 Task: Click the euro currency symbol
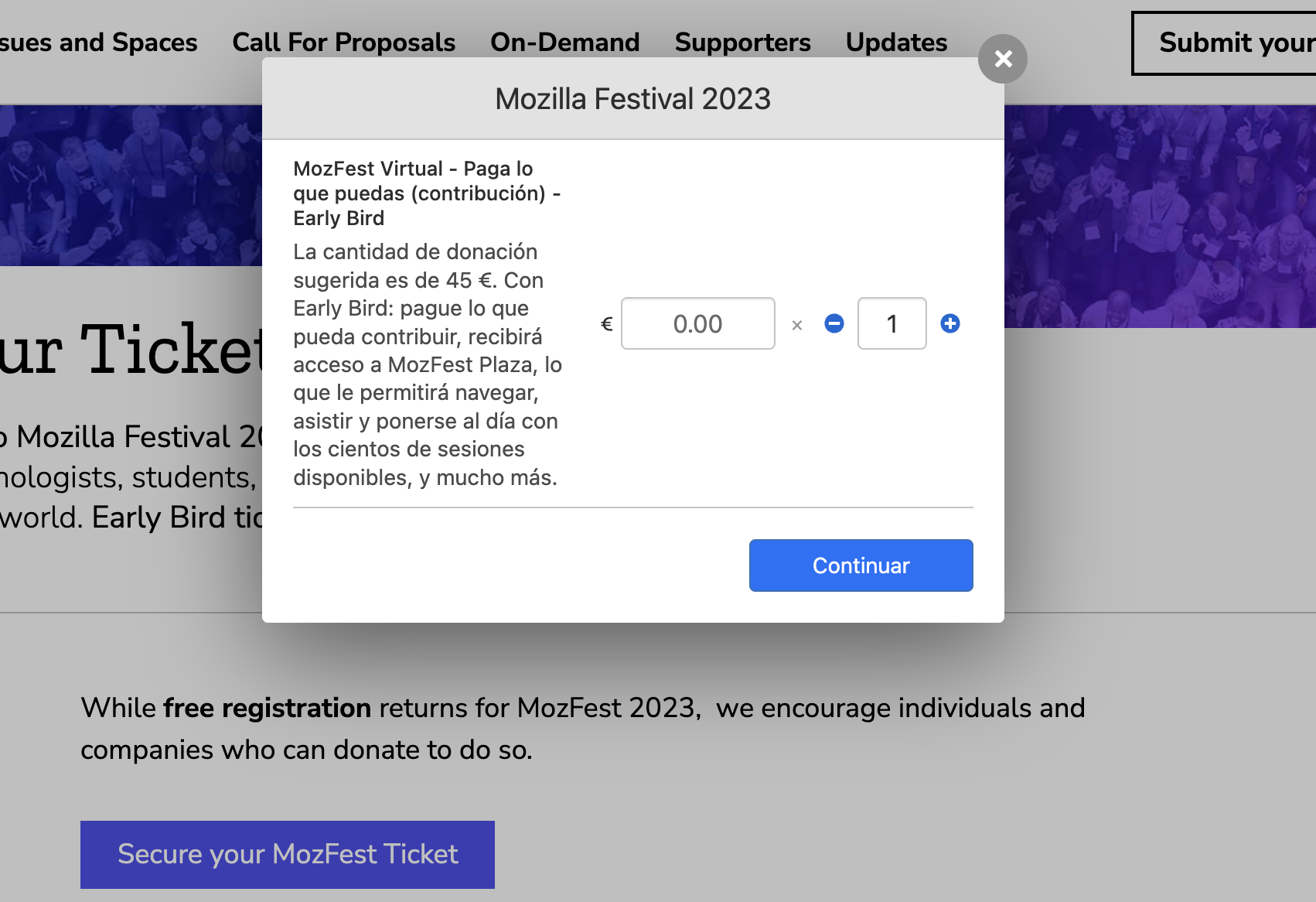point(607,323)
